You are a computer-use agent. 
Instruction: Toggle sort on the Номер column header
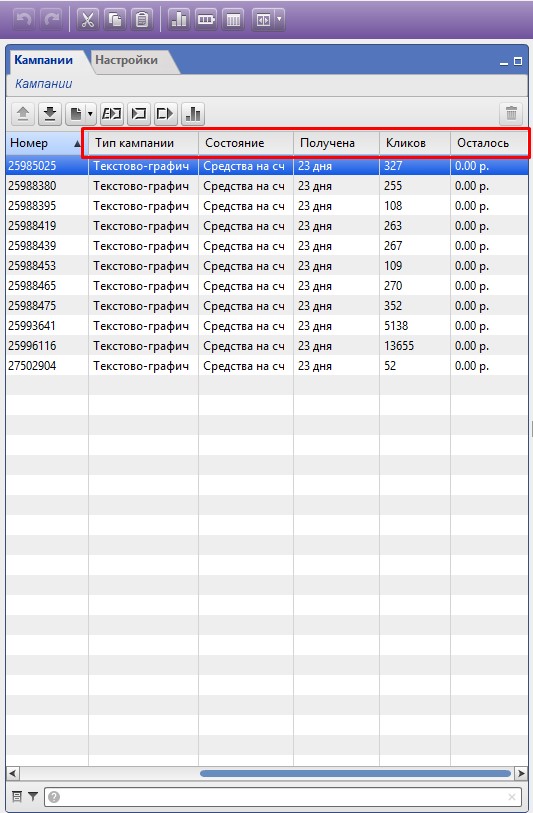(x=47, y=143)
